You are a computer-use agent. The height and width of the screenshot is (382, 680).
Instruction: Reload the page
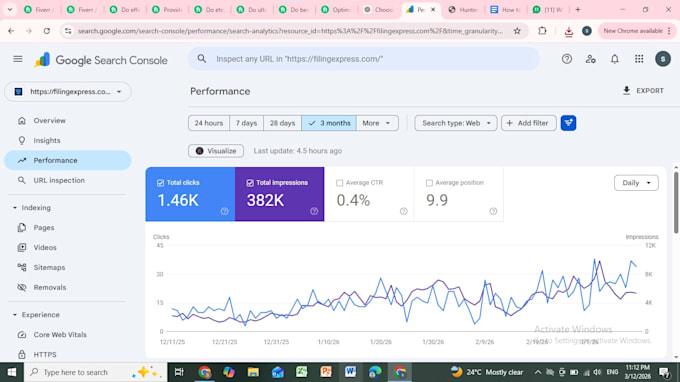tap(47, 31)
